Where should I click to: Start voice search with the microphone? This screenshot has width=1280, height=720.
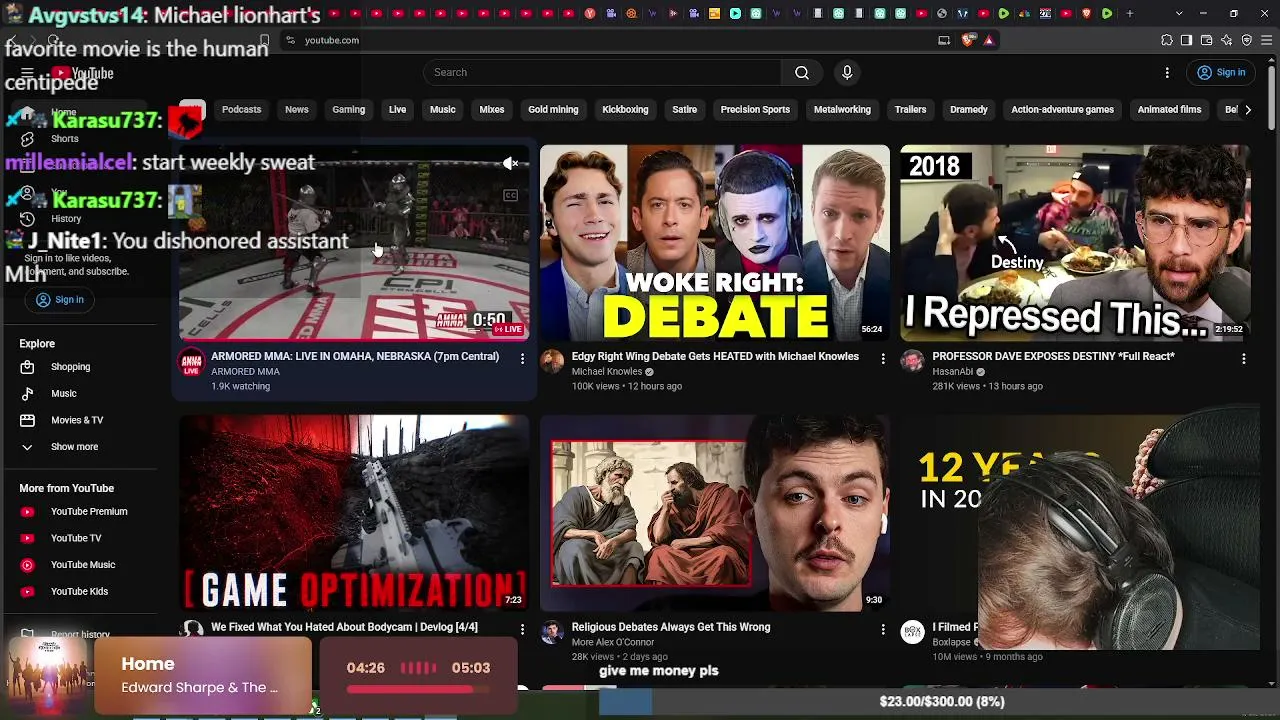847,72
